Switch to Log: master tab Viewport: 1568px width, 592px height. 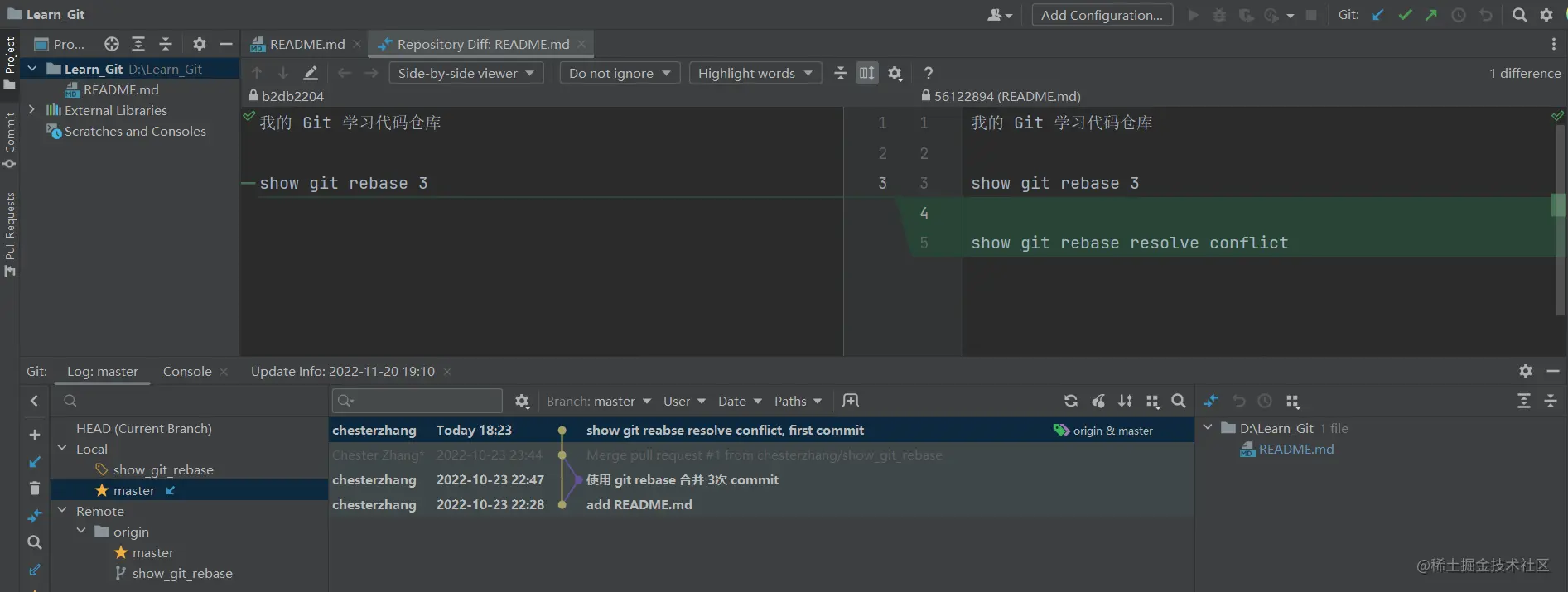pos(103,371)
